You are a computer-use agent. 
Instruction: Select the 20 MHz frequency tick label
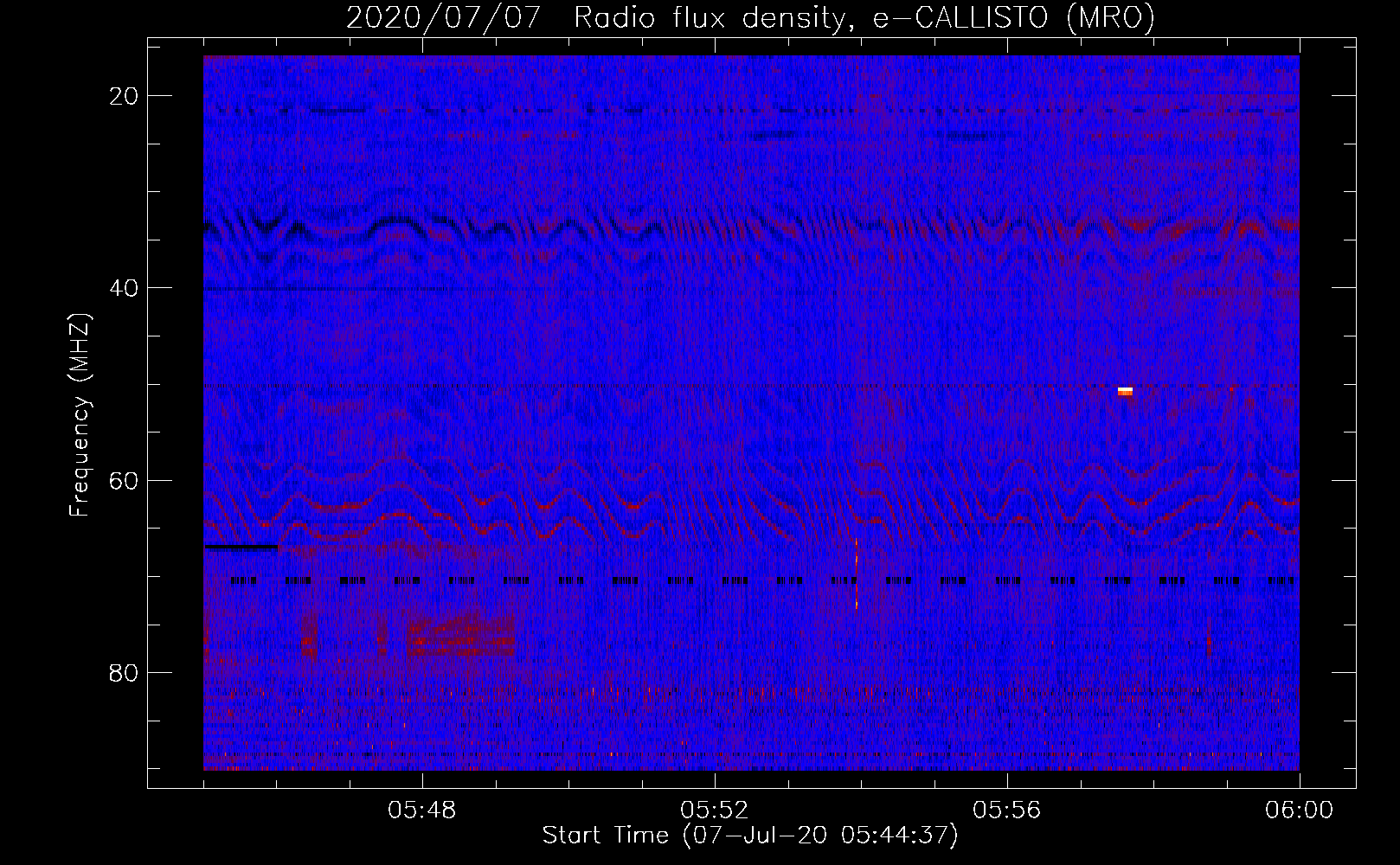125,96
